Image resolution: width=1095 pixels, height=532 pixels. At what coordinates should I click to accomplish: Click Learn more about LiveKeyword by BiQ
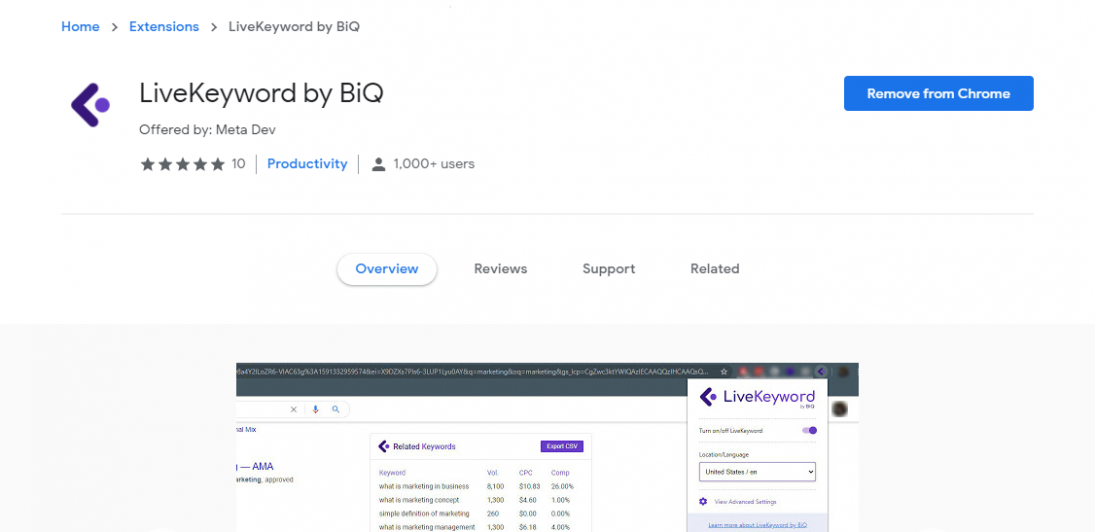tap(757, 524)
